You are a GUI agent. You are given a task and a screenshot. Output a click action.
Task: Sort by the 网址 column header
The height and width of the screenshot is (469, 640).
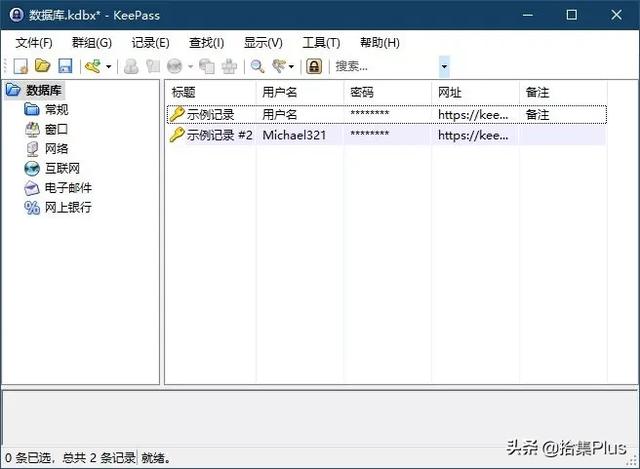point(476,92)
